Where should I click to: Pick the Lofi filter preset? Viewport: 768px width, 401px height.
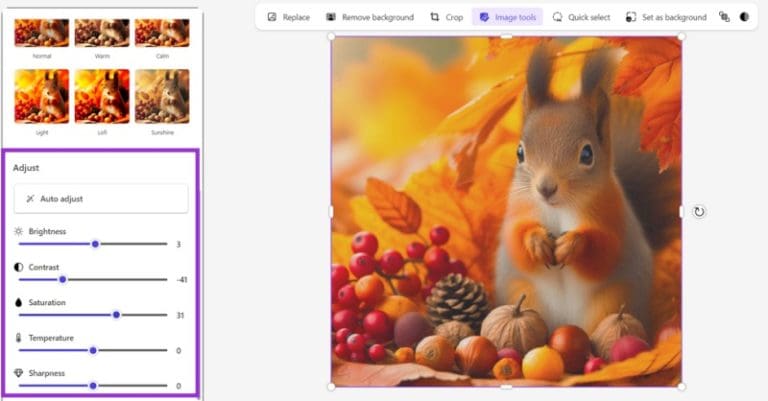pyautogui.click(x=102, y=96)
